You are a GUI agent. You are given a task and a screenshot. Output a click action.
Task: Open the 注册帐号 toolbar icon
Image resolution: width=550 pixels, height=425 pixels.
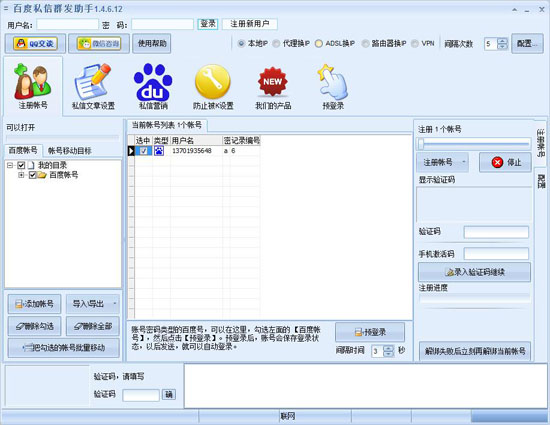click(x=33, y=86)
